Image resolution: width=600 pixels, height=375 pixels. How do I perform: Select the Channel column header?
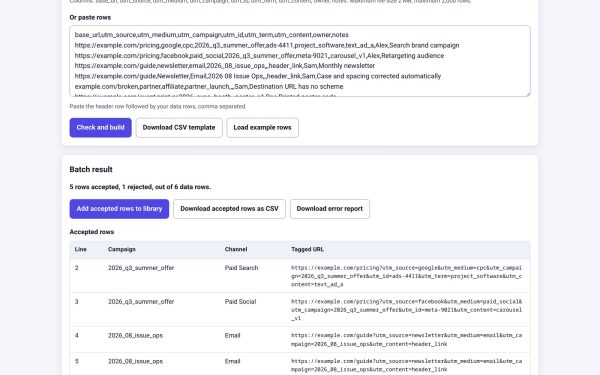click(x=236, y=249)
